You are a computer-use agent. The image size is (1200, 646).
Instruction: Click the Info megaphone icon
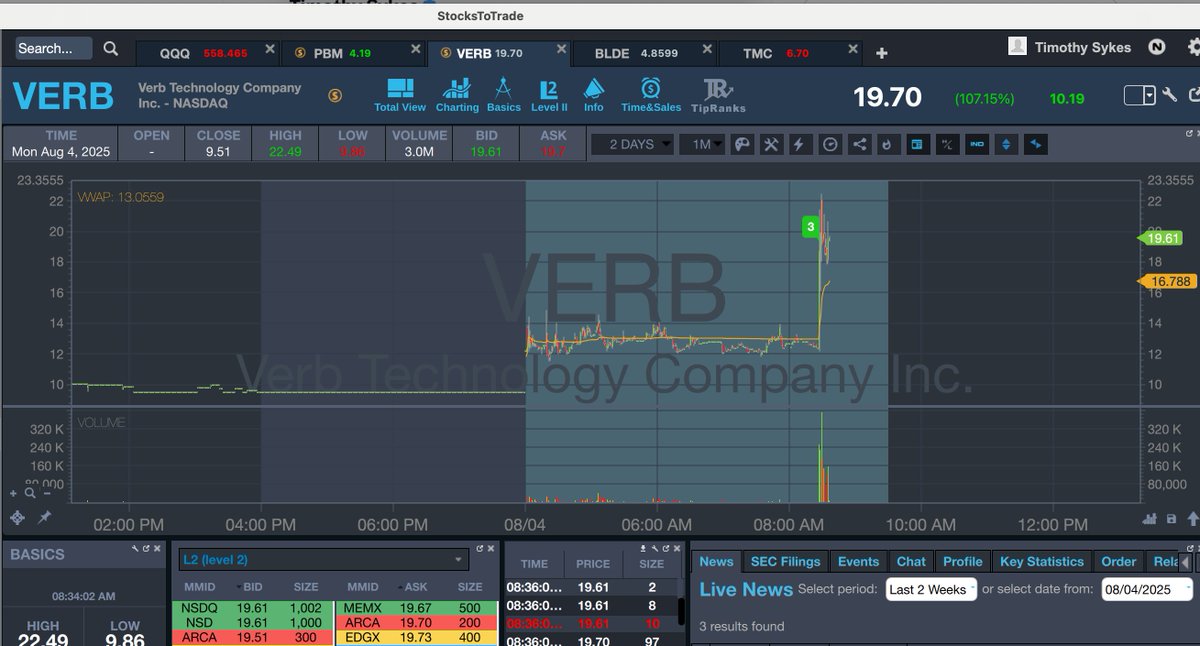[594, 95]
